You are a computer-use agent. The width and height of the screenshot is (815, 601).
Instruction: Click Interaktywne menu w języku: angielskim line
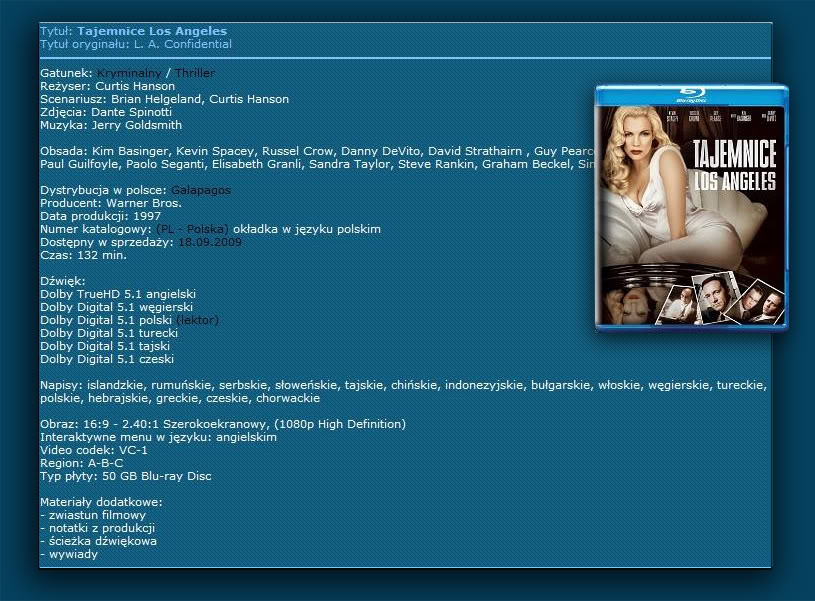pos(159,437)
